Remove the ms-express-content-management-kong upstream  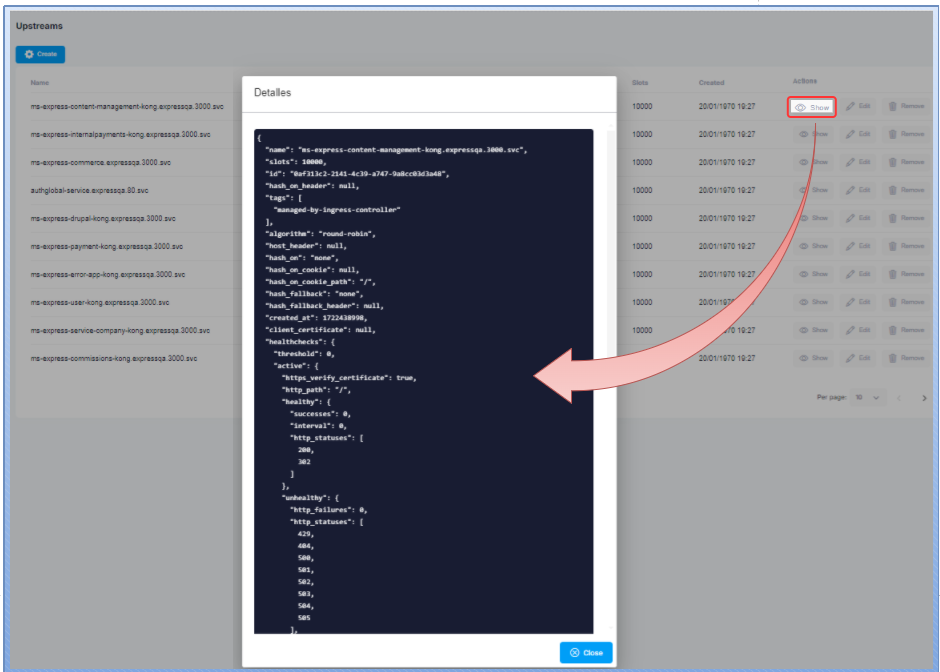tap(906, 107)
